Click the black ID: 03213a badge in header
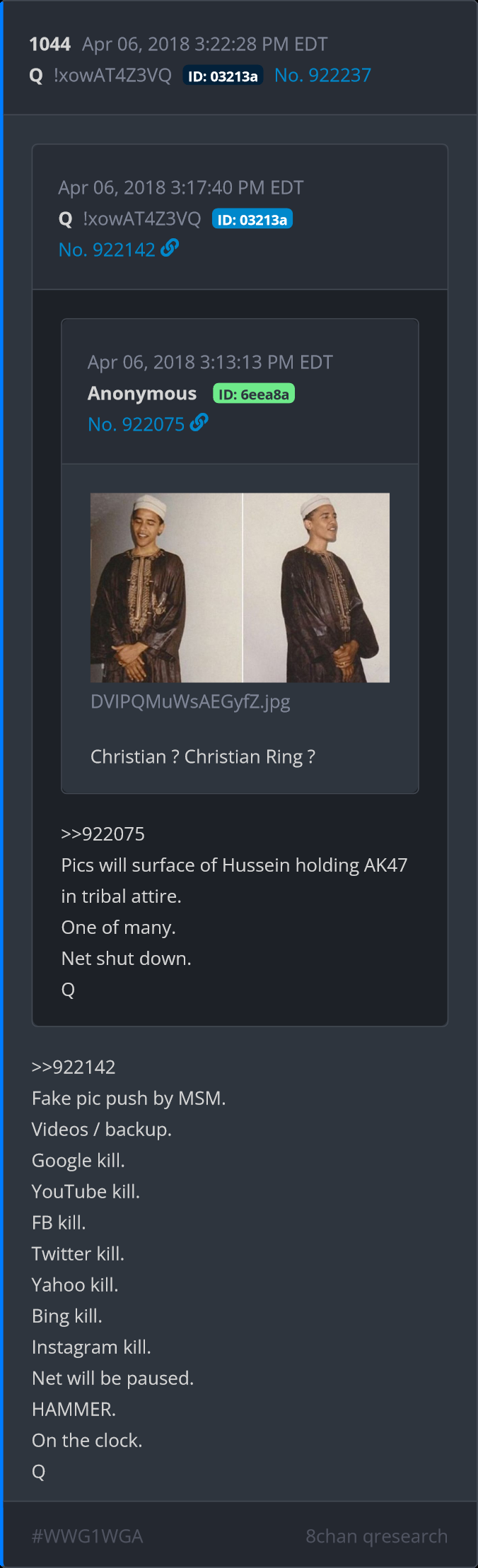Screen dimensions: 478x1568 coord(223,76)
